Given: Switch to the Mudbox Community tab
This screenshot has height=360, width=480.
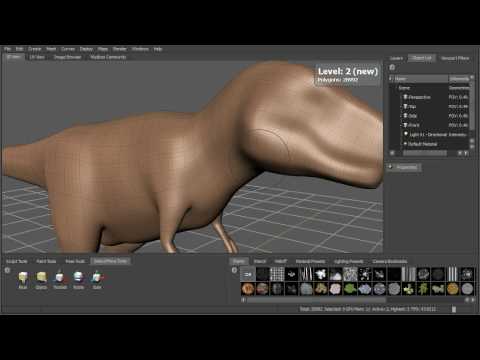Looking at the screenshot, I should coord(108,57).
